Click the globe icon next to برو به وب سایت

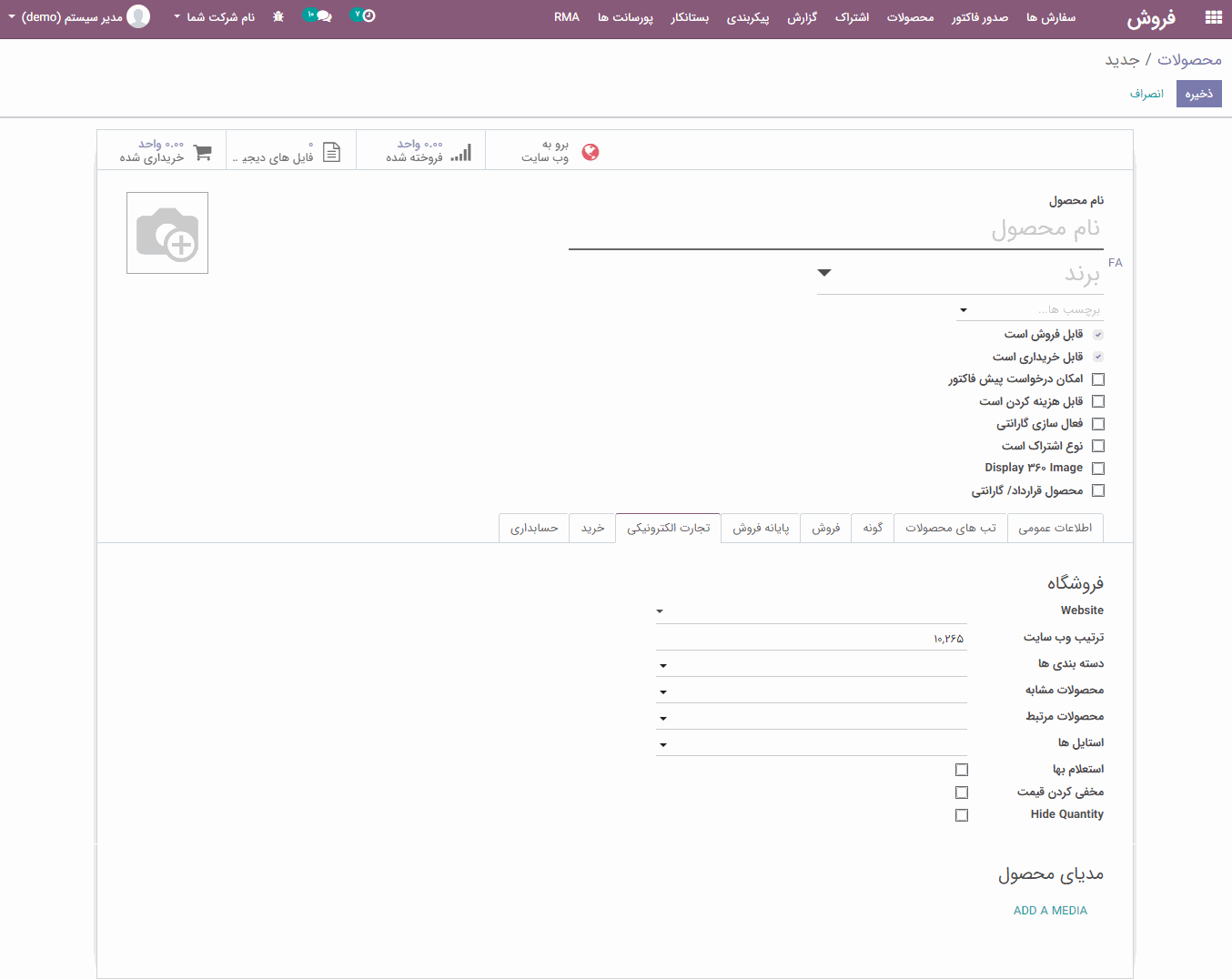(x=591, y=153)
